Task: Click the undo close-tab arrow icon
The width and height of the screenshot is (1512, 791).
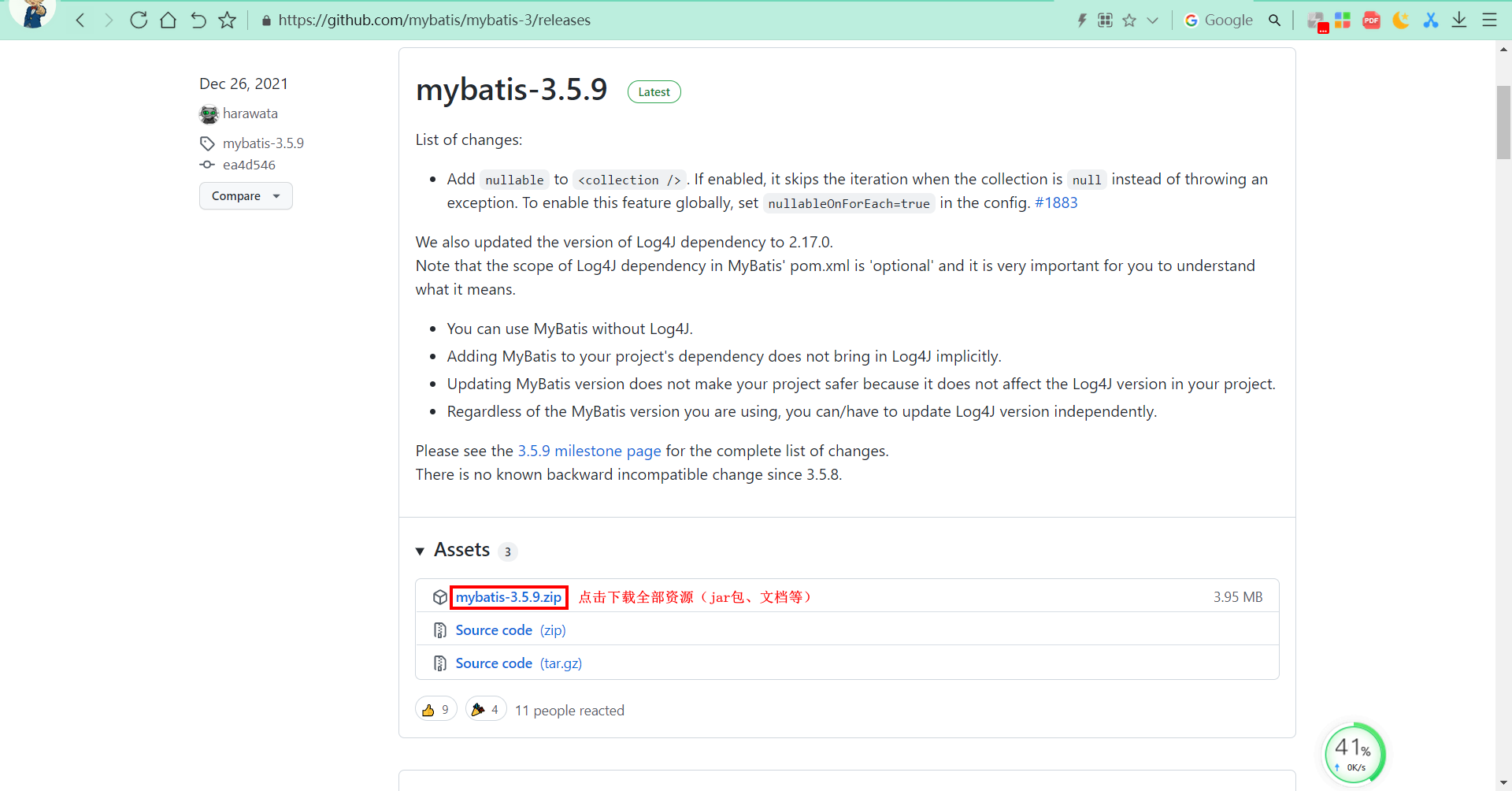Action: (198, 20)
